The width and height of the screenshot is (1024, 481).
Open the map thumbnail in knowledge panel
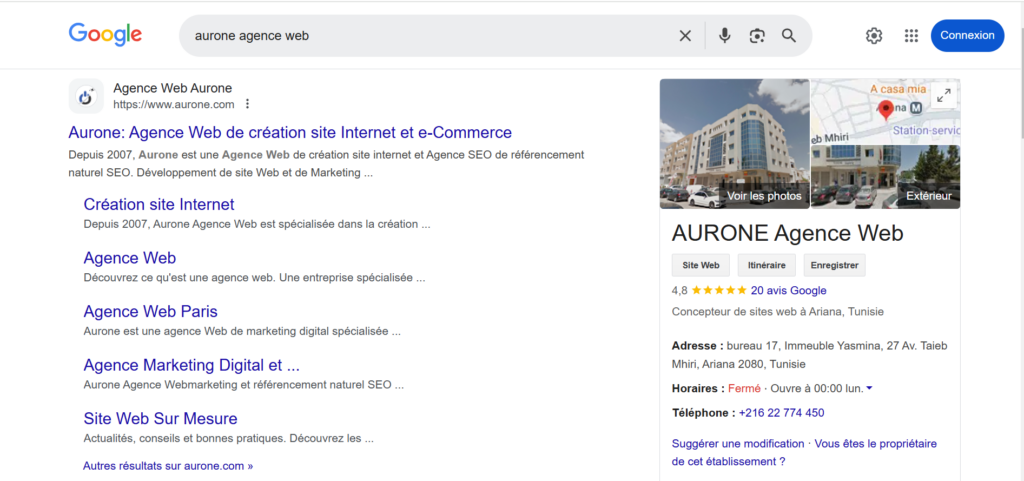(x=886, y=112)
